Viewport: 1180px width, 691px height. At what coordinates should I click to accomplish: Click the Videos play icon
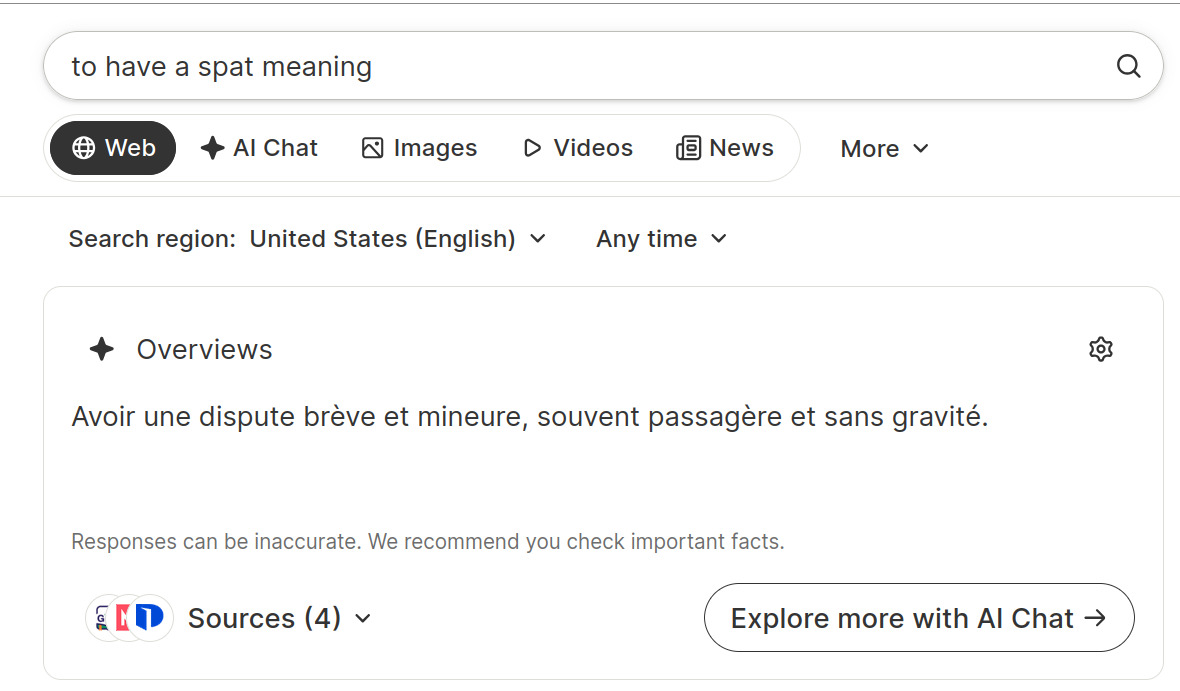[x=532, y=148]
